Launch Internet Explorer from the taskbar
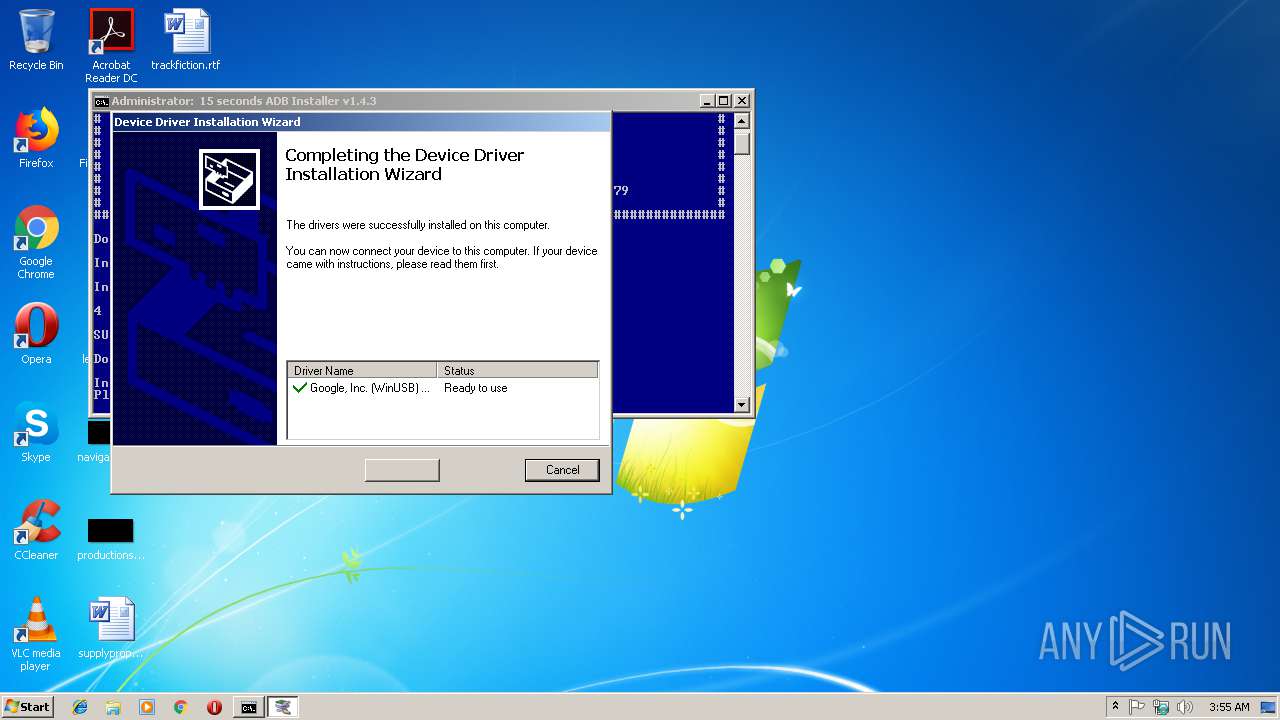The width and height of the screenshot is (1280, 720). pyautogui.click(x=80, y=707)
